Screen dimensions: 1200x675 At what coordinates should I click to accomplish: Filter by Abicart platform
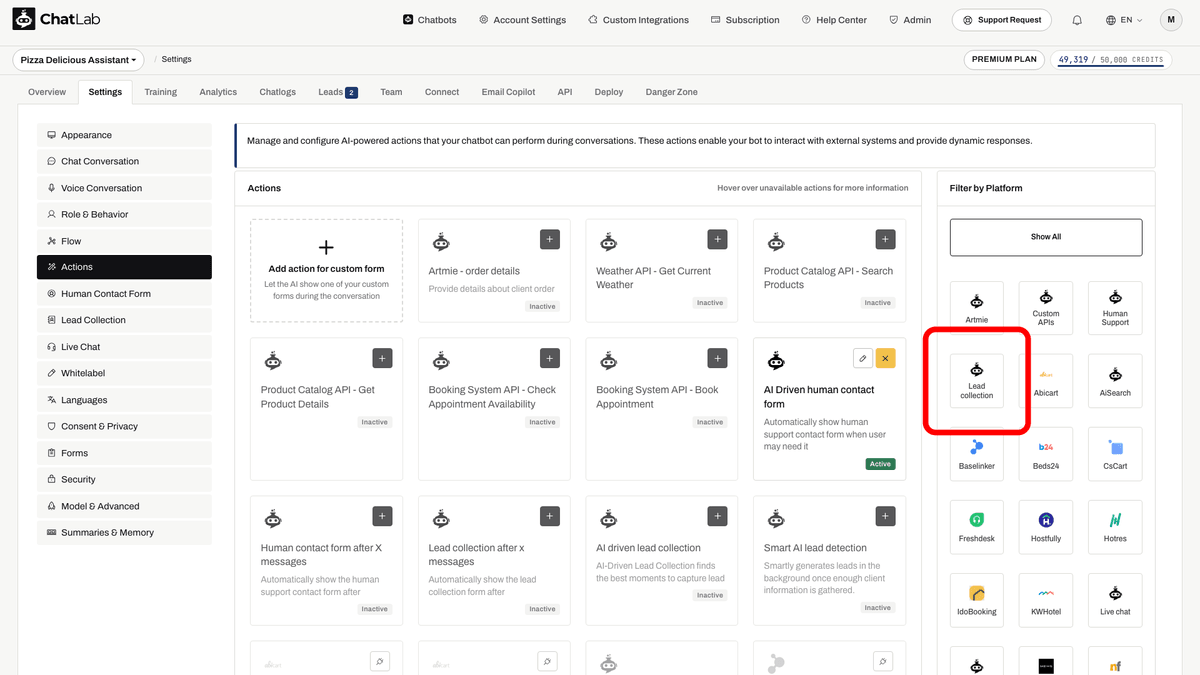[x=1046, y=380]
